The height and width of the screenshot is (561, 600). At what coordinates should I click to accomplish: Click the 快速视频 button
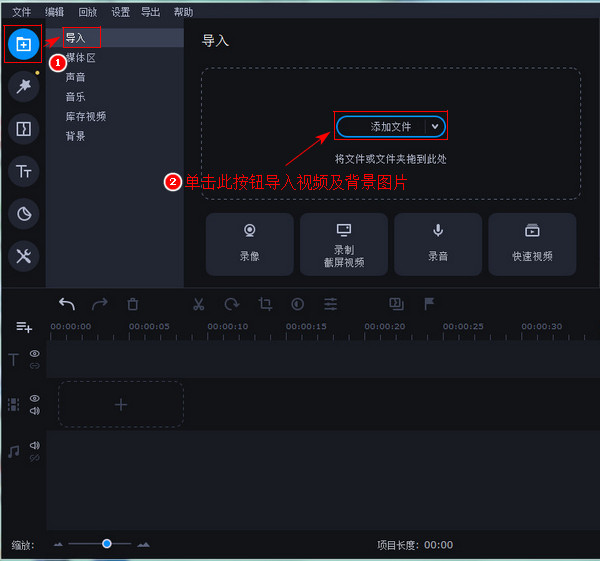coord(532,244)
